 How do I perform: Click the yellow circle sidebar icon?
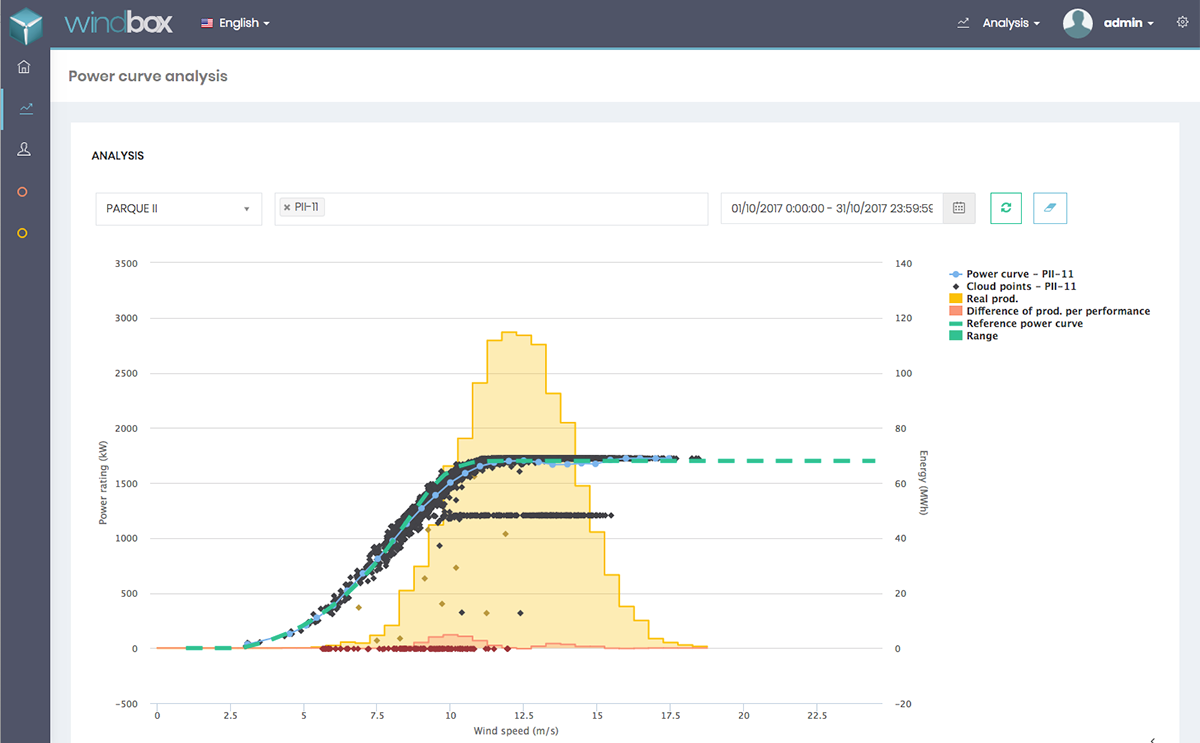coord(23,233)
